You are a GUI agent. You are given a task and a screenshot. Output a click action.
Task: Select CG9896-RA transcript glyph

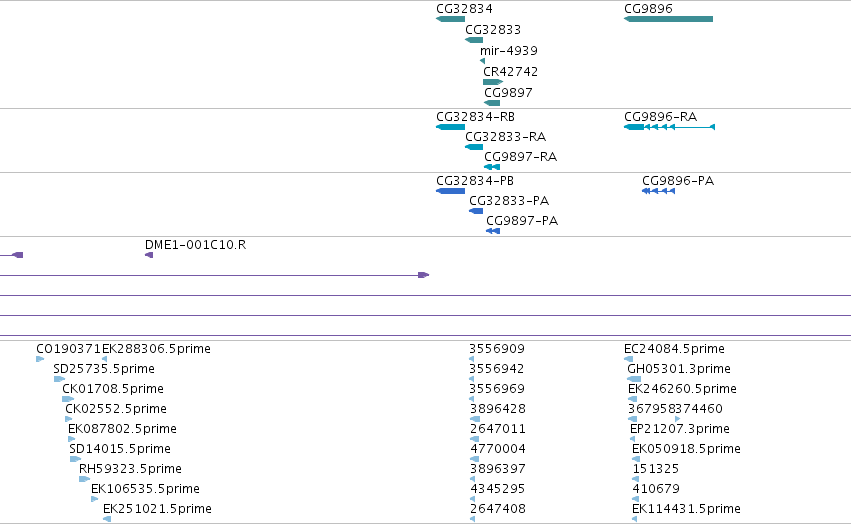[x=669, y=127]
